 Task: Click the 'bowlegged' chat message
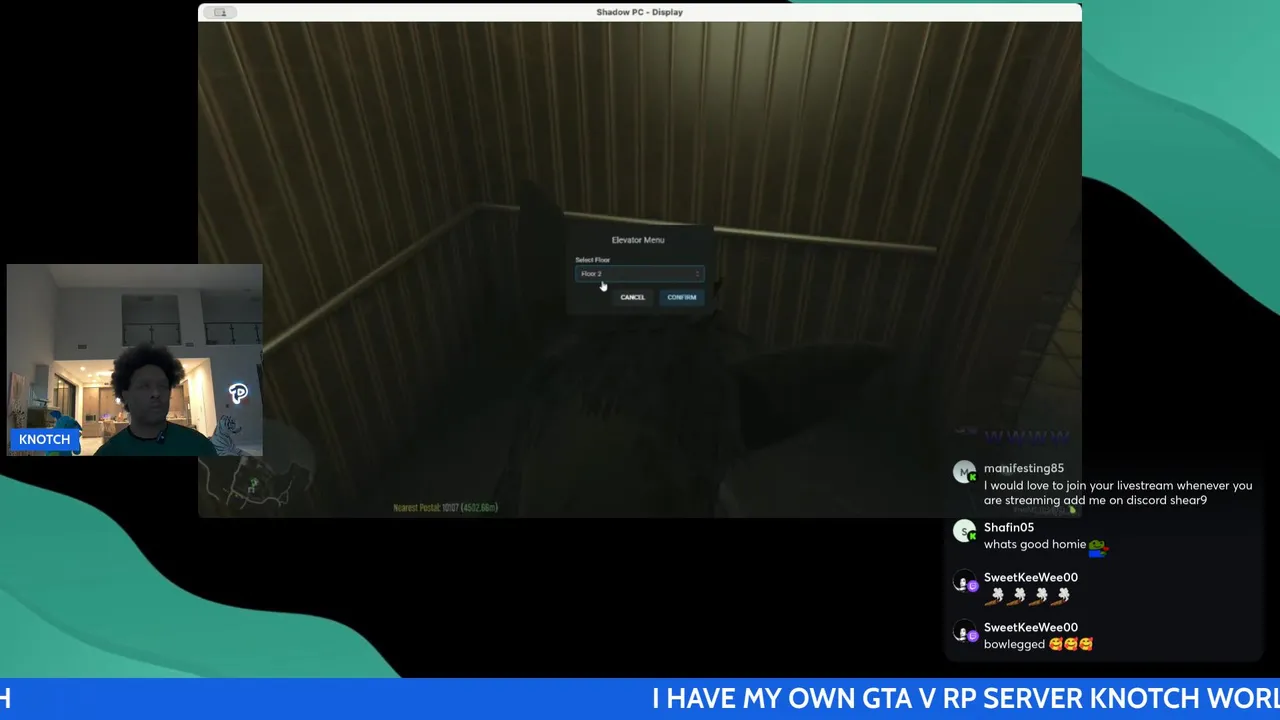coord(1038,644)
